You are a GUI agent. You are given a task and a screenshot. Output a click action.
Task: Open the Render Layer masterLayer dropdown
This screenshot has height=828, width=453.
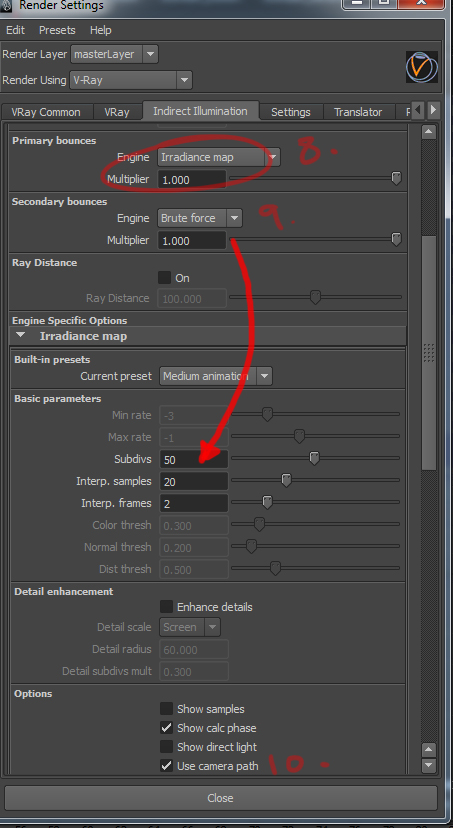[x=114, y=54]
